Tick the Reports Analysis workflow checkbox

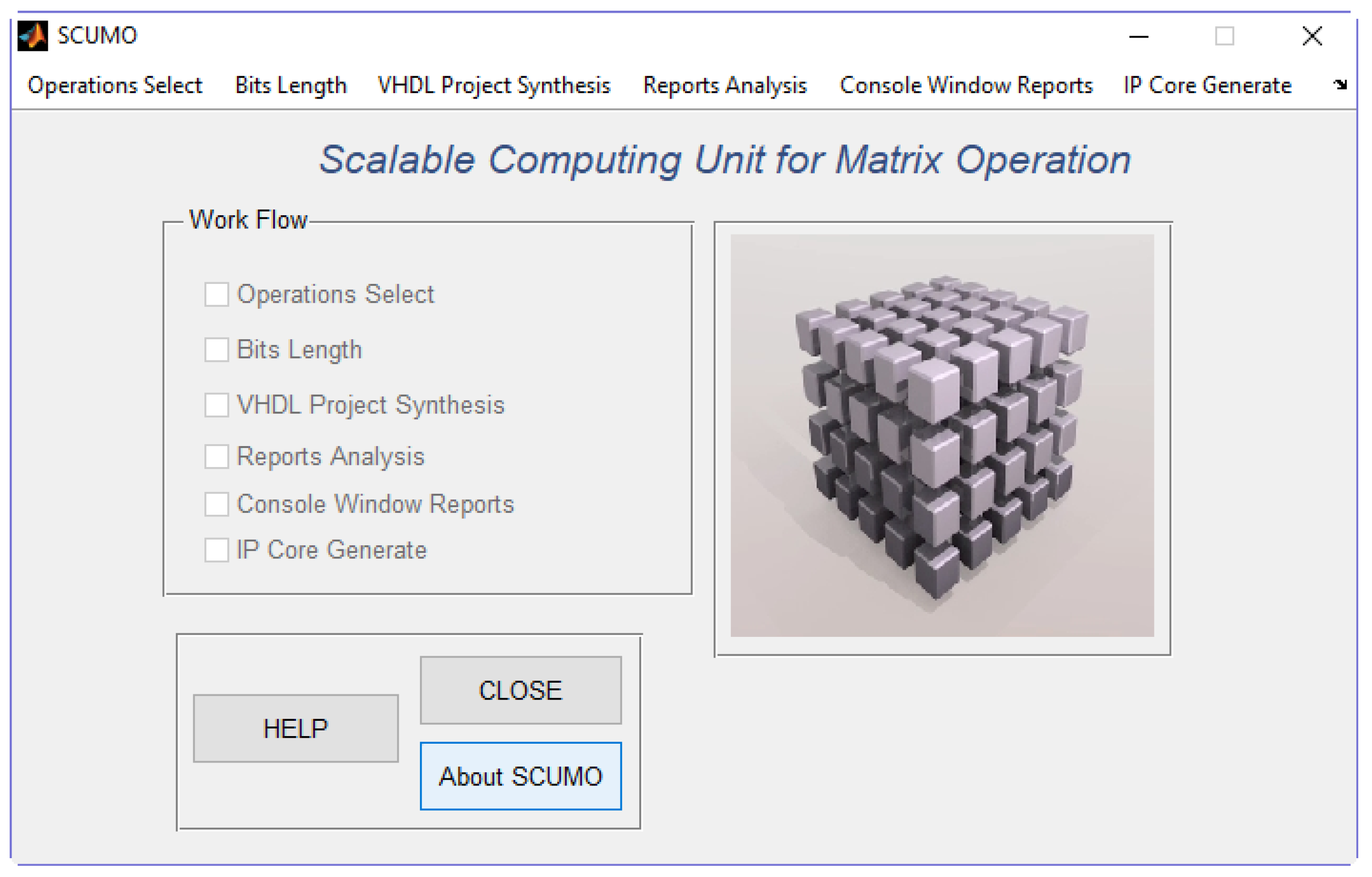tap(217, 456)
